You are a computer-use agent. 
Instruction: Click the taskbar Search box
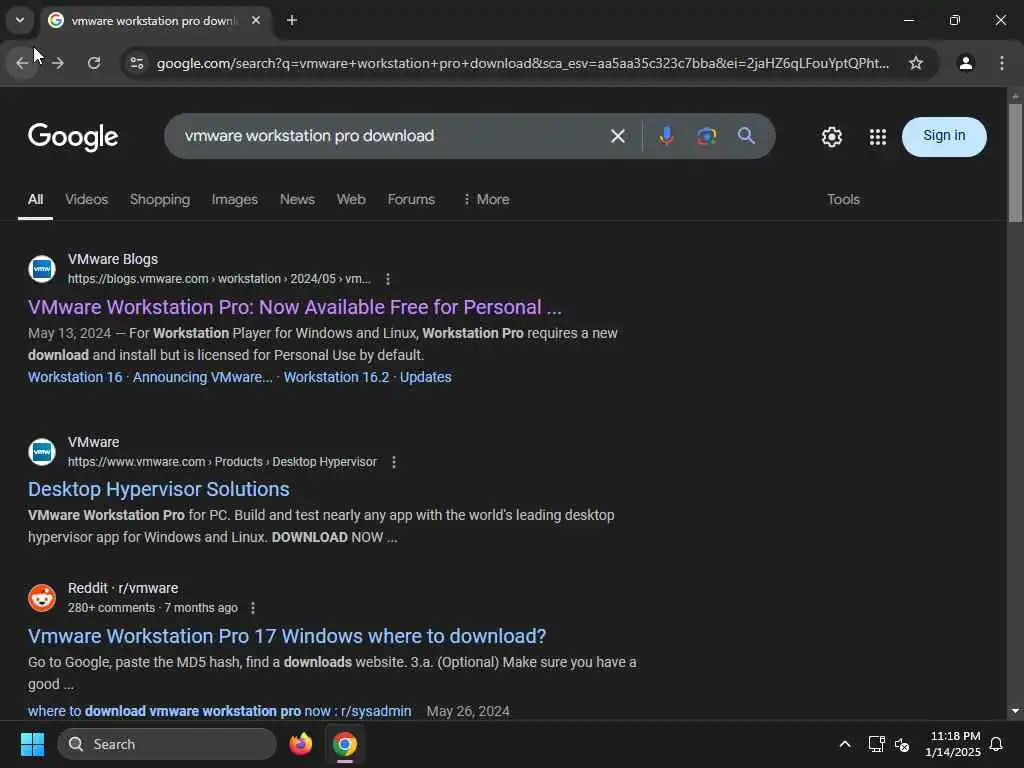167,744
